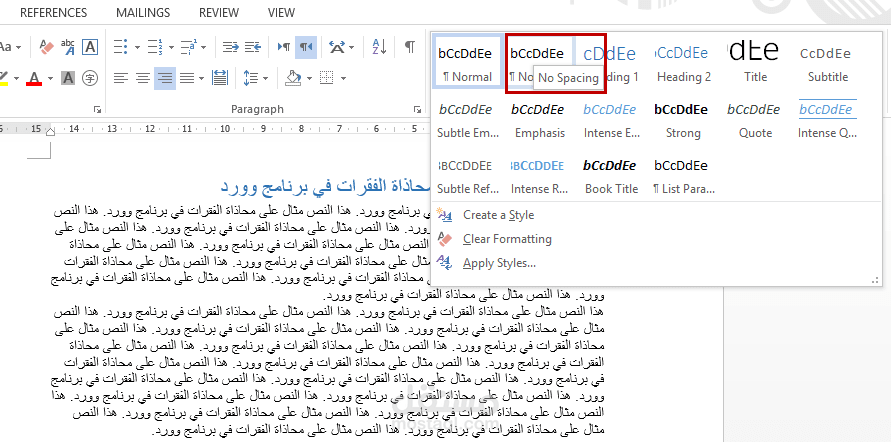This screenshot has width=891, height=442.
Task: Open the Asian Layout dropdown arrow
Action: 352,47
